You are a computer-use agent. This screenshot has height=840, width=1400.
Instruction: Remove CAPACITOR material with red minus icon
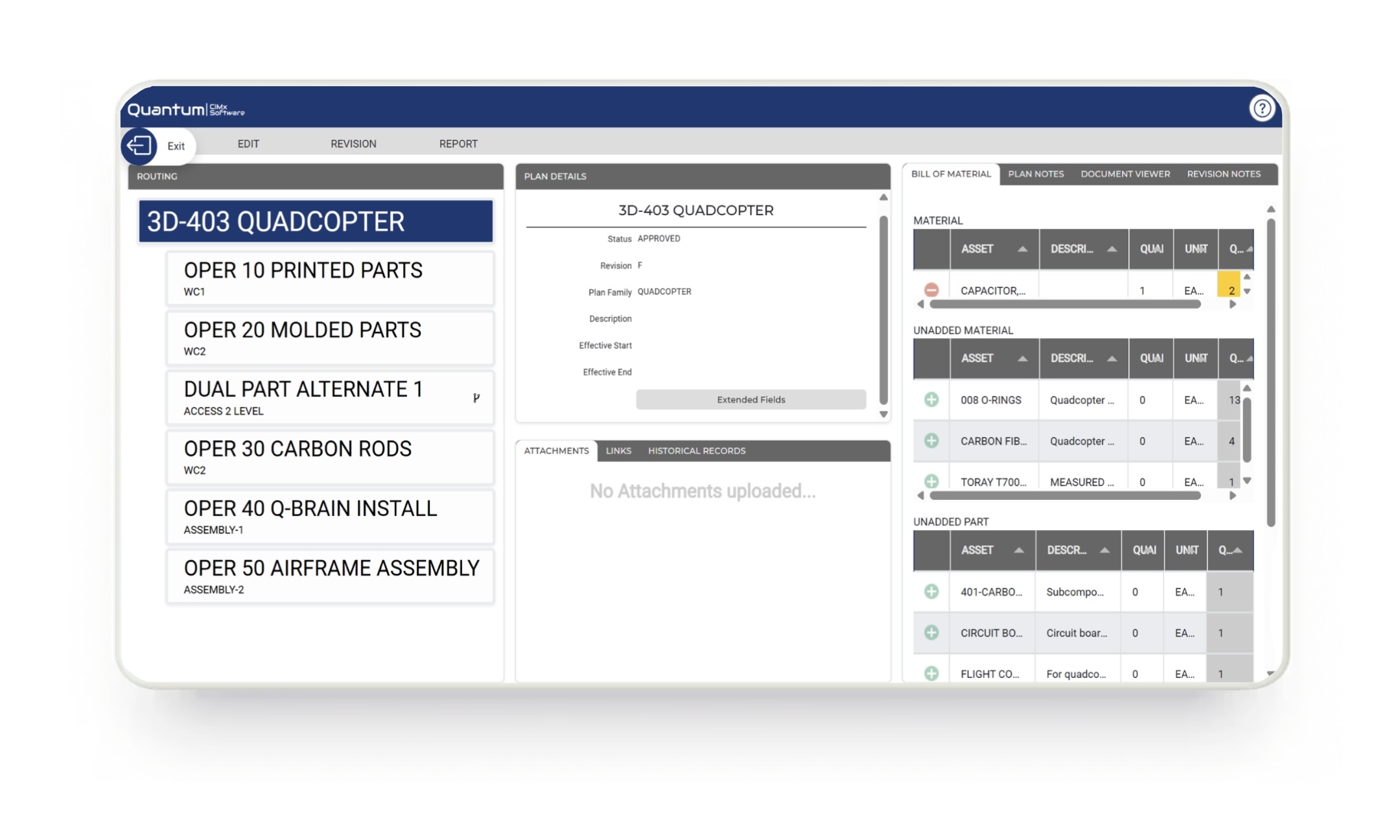click(931, 290)
